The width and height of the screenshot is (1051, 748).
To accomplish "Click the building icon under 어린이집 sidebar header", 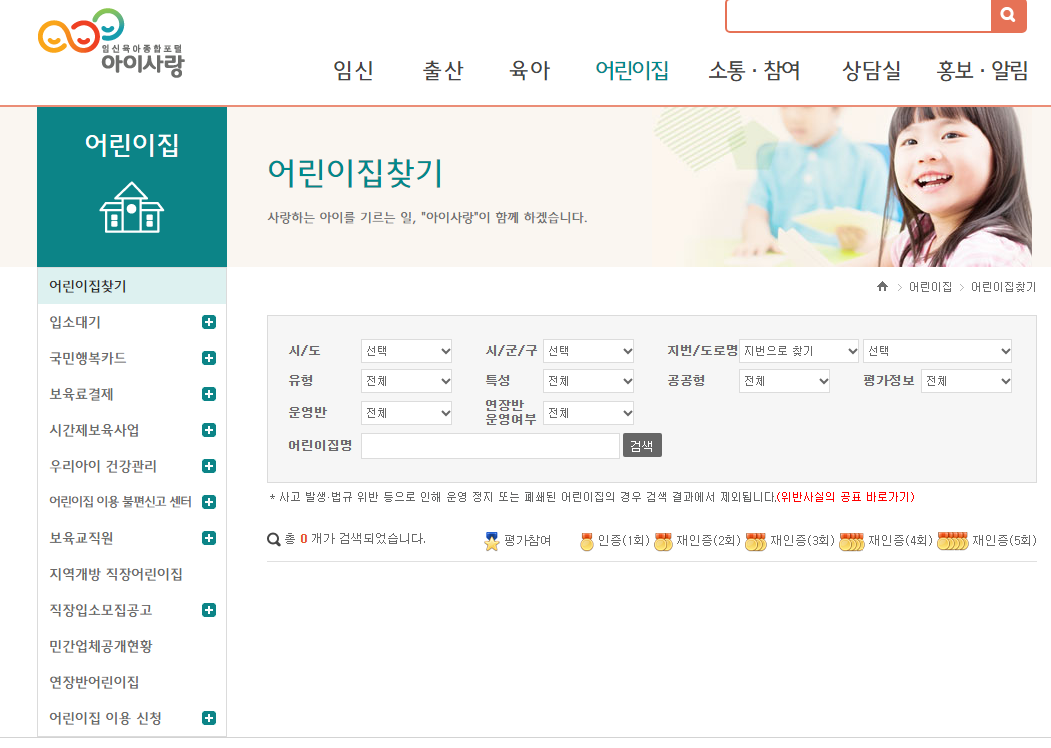I will [131, 207].
